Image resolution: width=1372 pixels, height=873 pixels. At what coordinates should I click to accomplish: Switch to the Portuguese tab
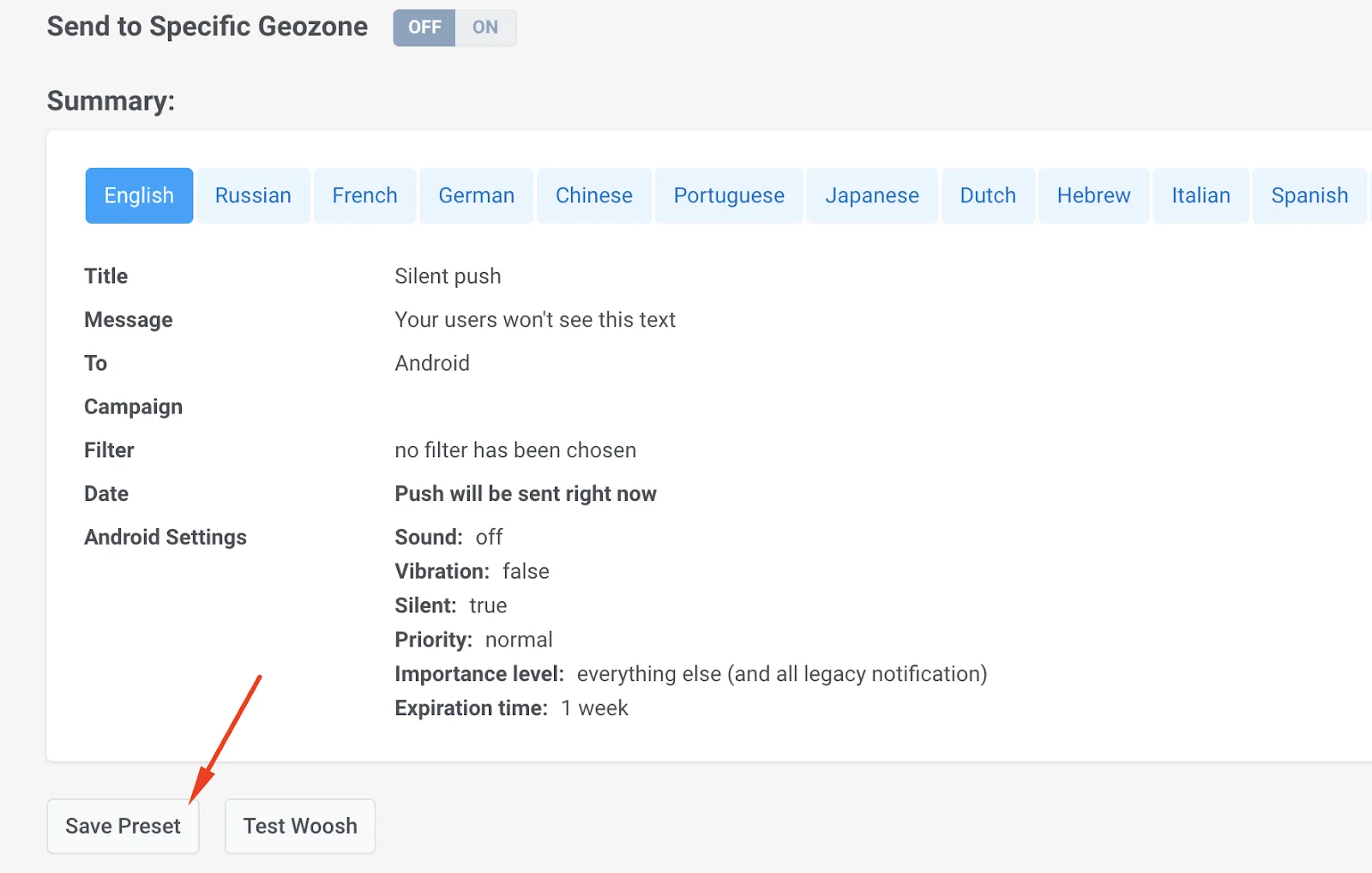pos(729,196)
